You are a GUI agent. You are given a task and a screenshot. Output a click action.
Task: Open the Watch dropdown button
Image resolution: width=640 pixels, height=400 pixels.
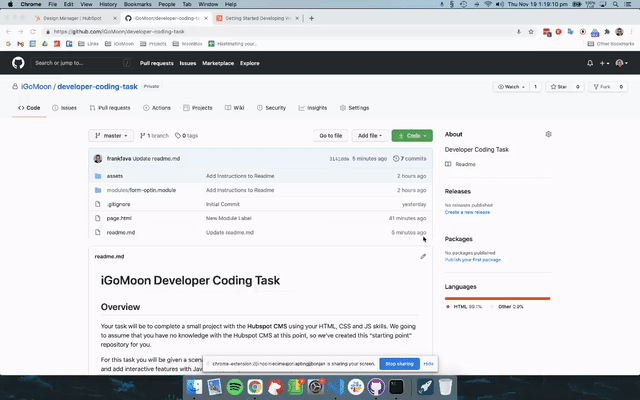click(x=511, y=87)
